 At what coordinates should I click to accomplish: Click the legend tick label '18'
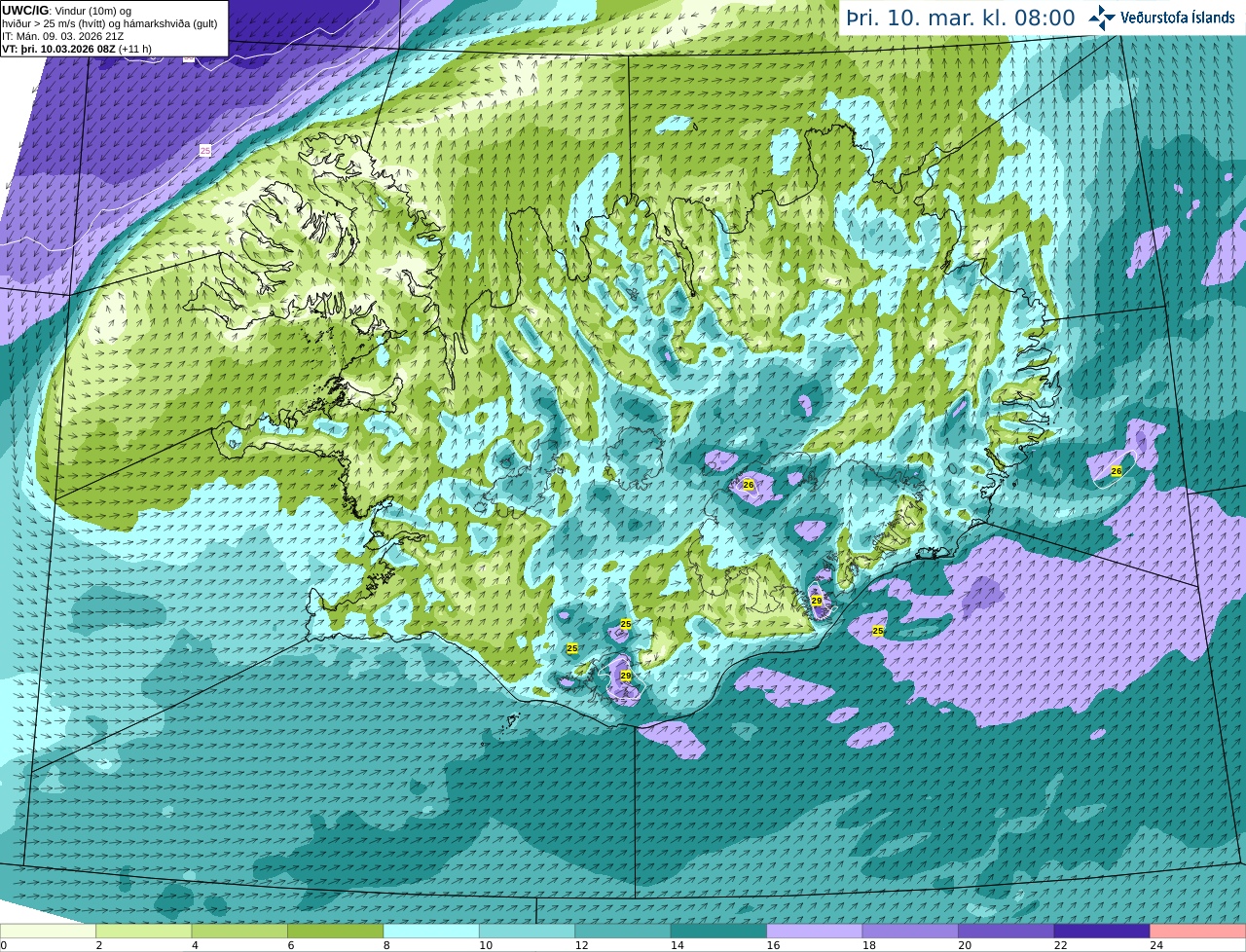[x=869, y=945]
